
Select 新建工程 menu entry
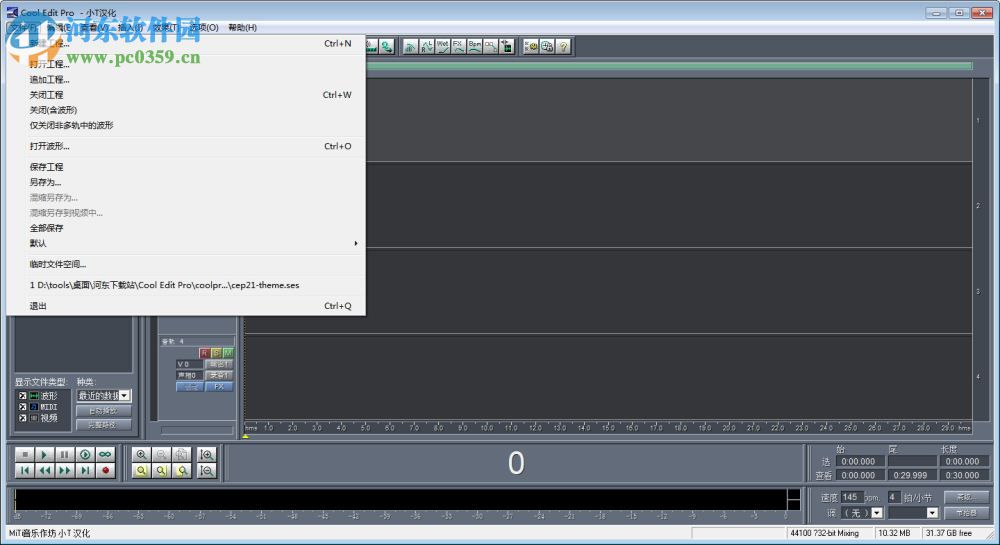click(187, 43)
